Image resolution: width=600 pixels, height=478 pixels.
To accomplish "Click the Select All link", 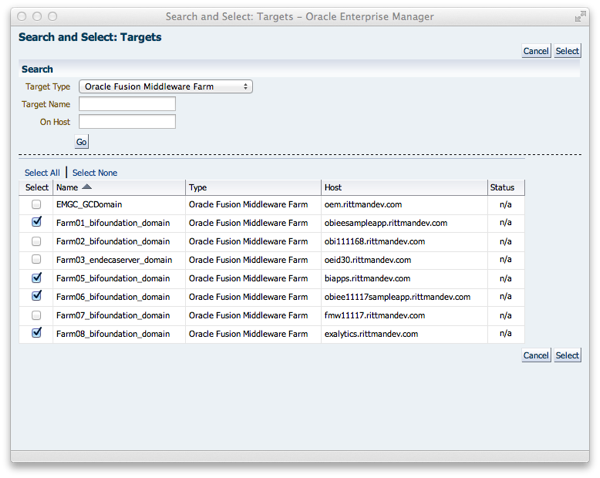I will [x=42, y=173].
